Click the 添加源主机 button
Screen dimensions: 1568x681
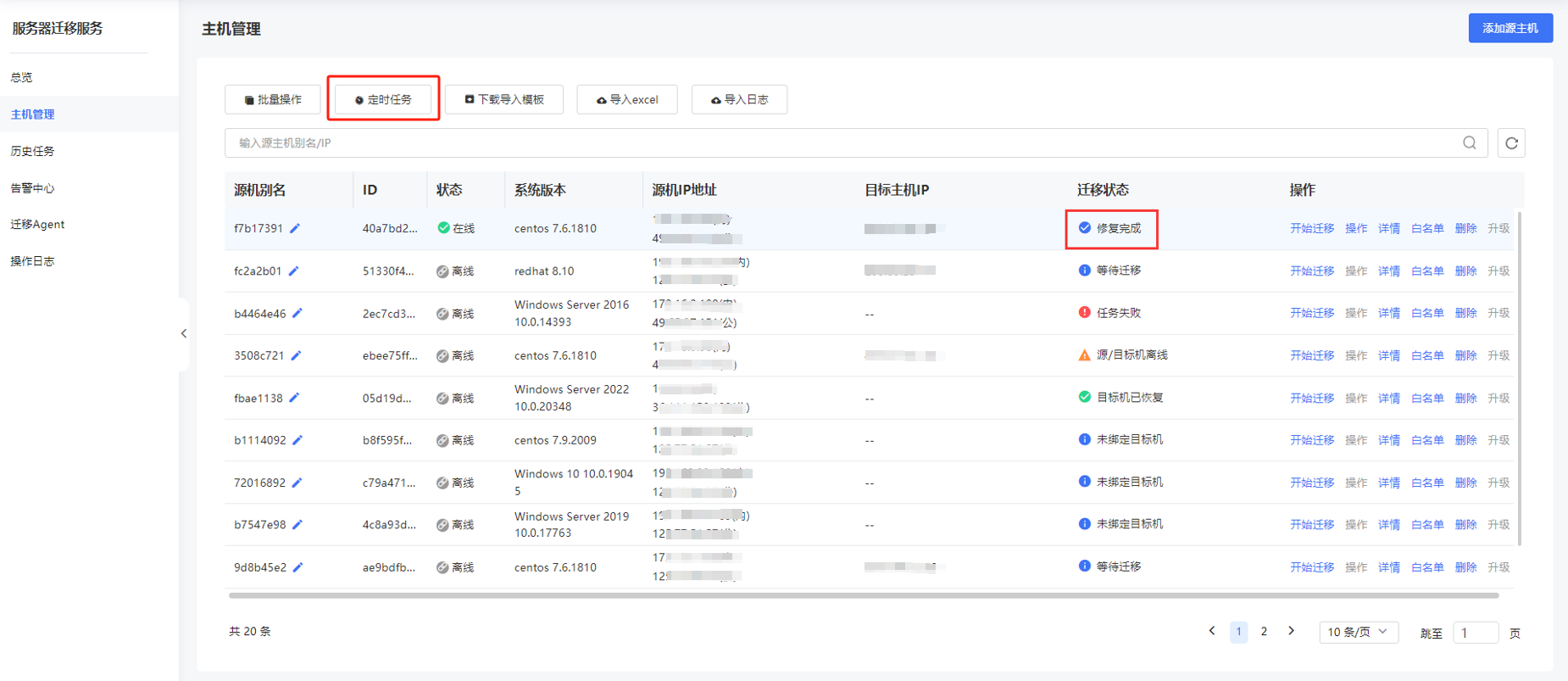(1510, 28)
